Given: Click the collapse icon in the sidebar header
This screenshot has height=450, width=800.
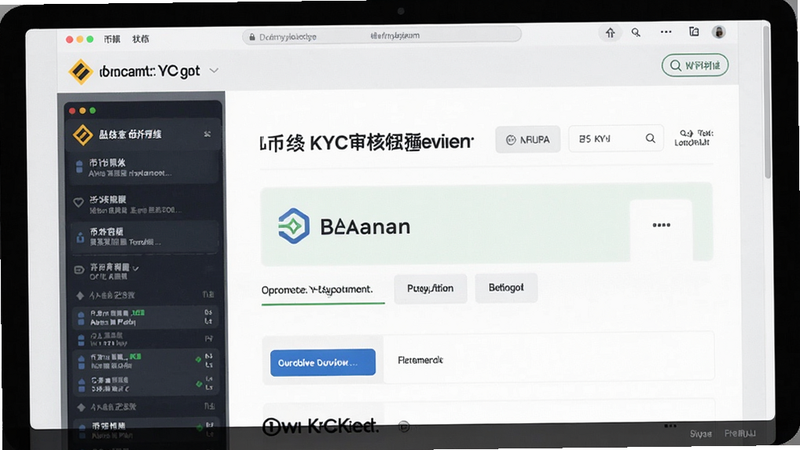Looking at the screenshot, I should coord(207,134).
